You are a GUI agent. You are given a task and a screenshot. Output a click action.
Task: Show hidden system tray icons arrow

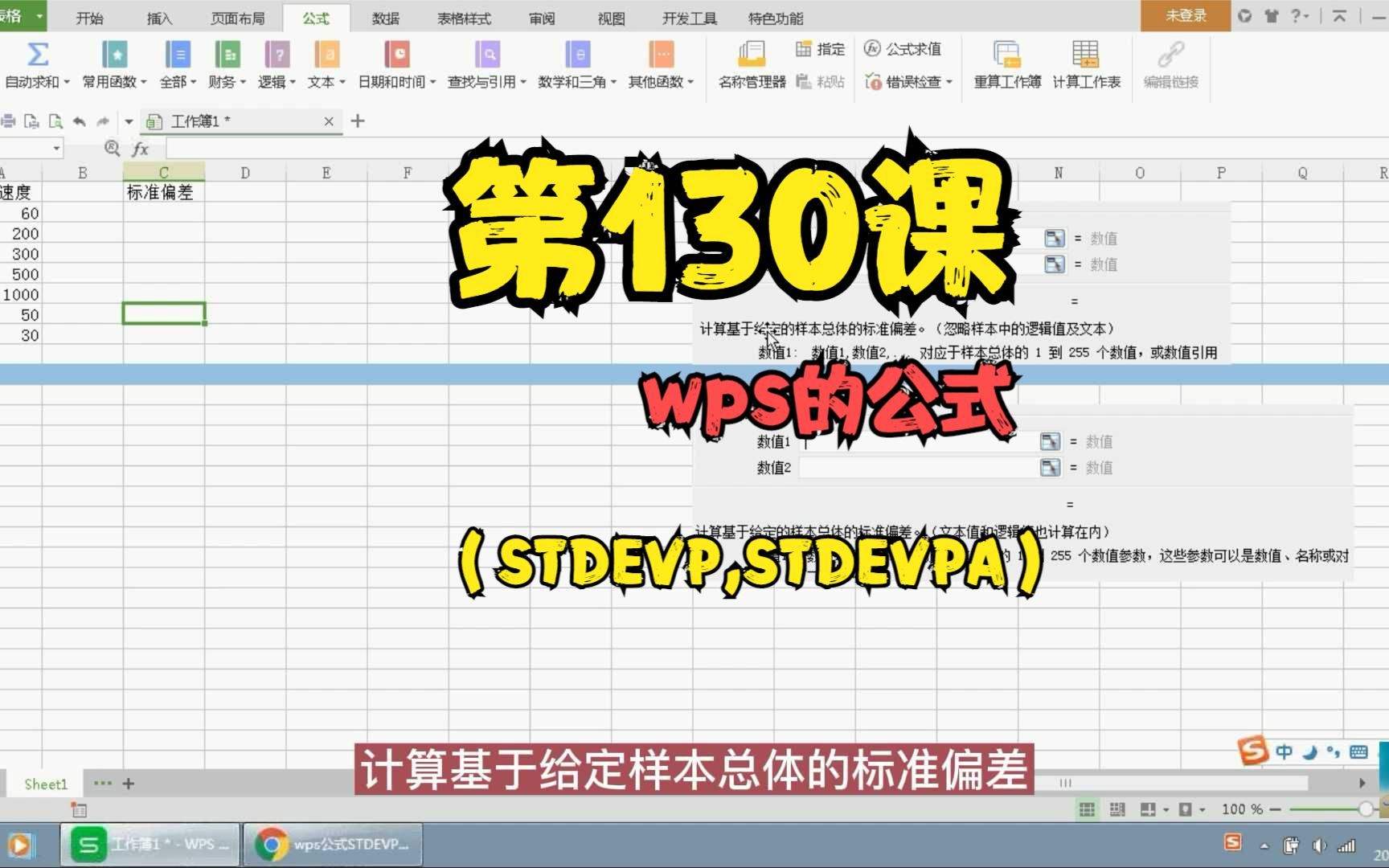[1264, 846]
